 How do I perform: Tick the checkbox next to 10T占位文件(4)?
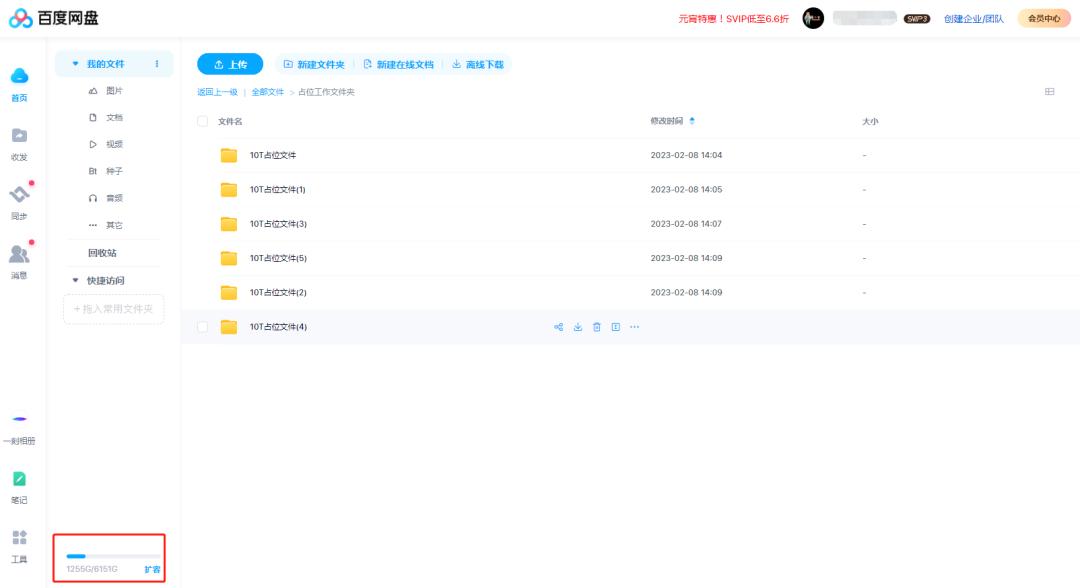pyautogui.click(x=203, y=327)
